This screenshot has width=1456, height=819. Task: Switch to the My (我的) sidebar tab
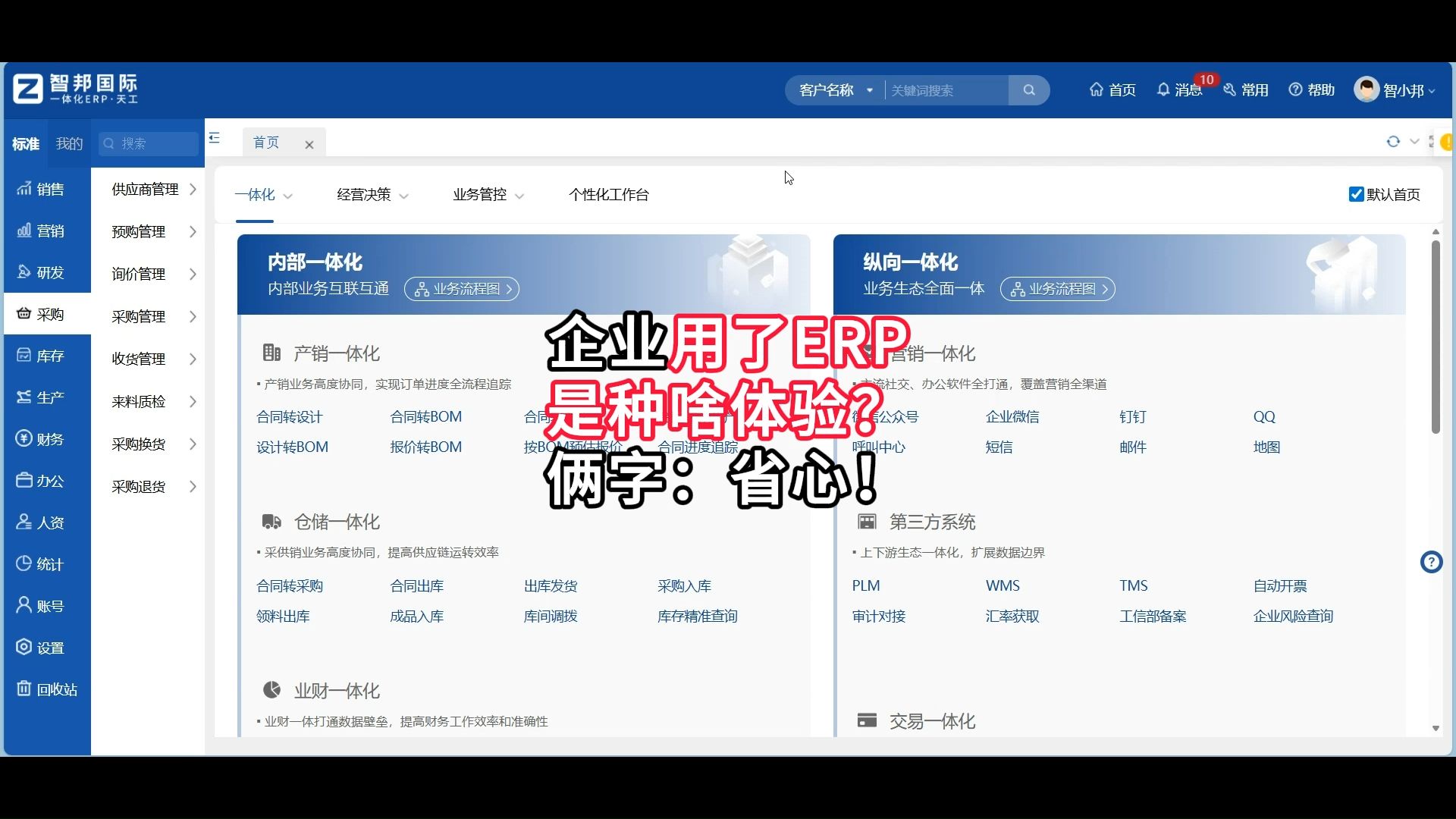(x=69, y=143)
